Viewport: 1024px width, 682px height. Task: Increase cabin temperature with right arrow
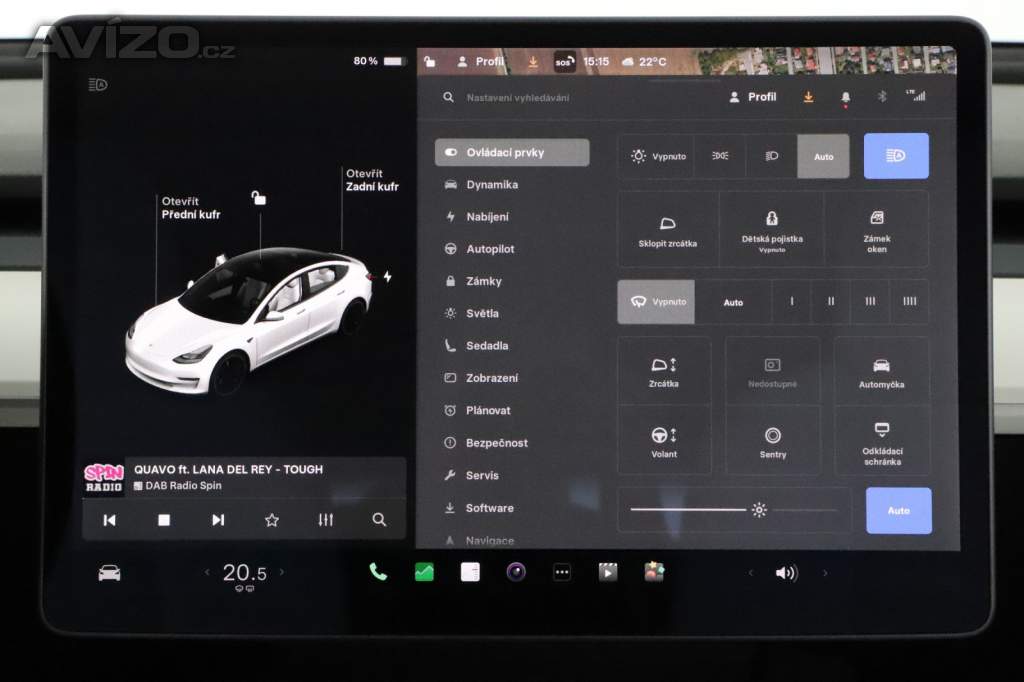coord(282,573)
